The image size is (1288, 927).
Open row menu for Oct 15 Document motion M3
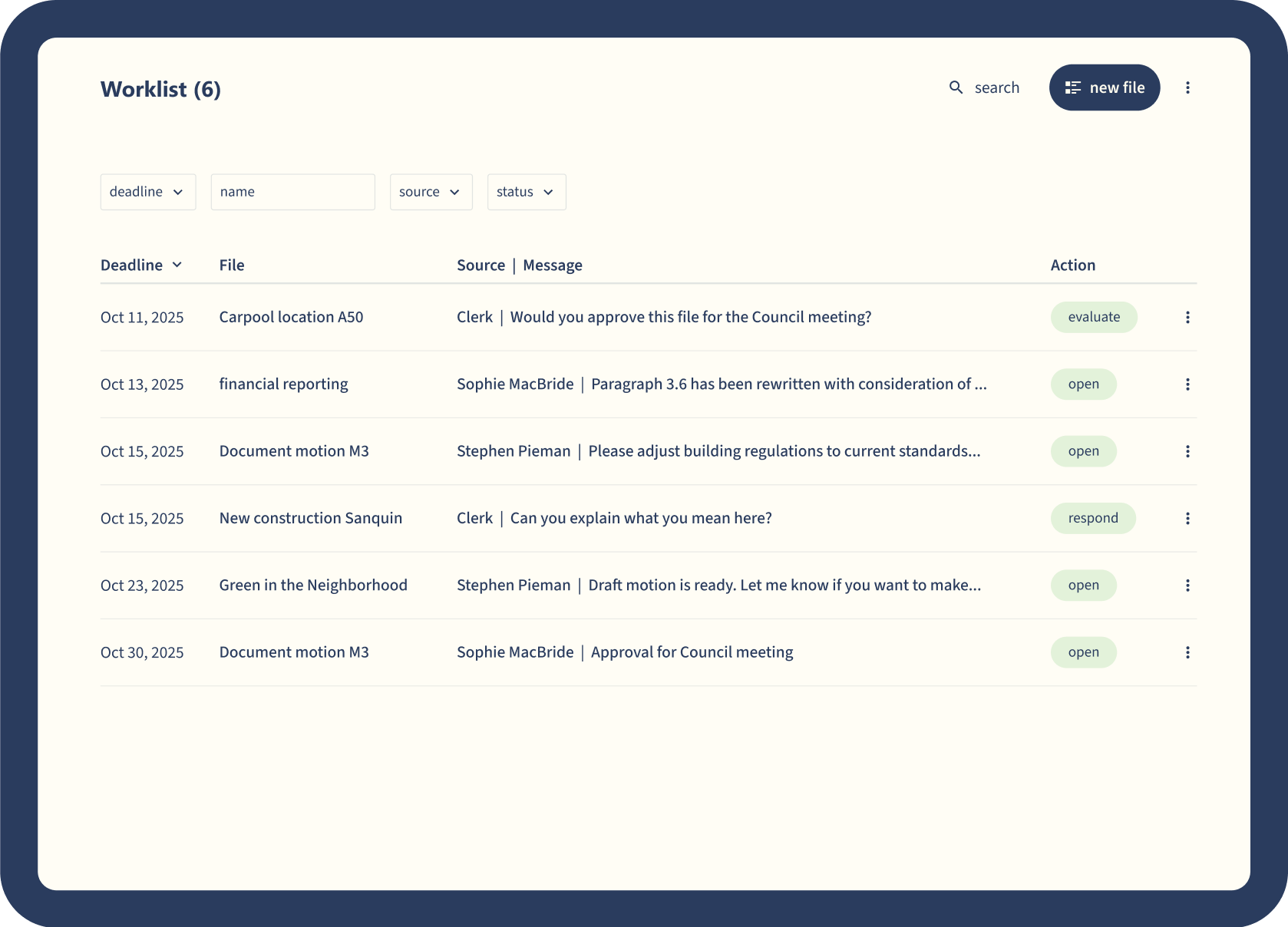point(1187,451)
